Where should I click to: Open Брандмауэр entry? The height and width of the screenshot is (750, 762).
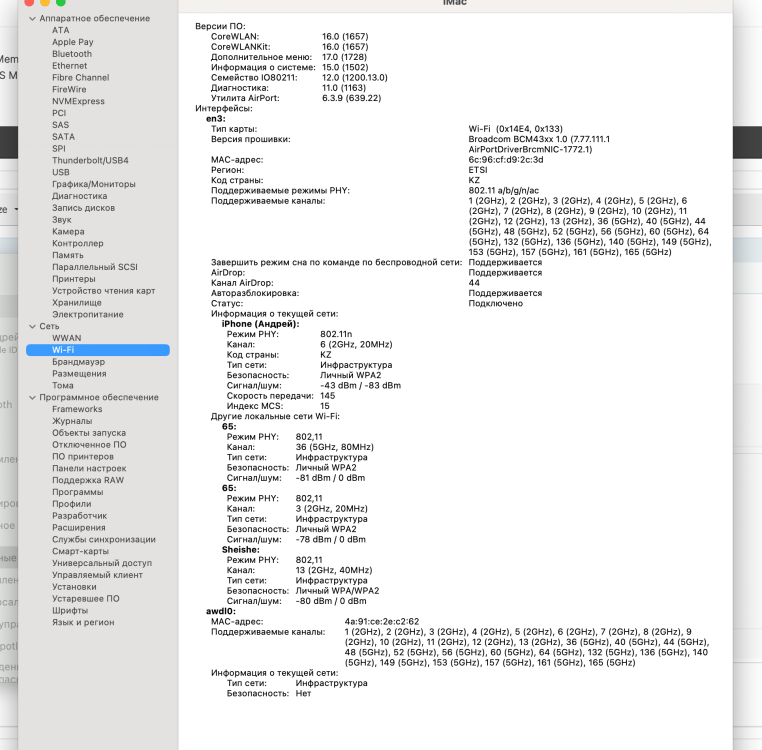click(x=78, y=362)
